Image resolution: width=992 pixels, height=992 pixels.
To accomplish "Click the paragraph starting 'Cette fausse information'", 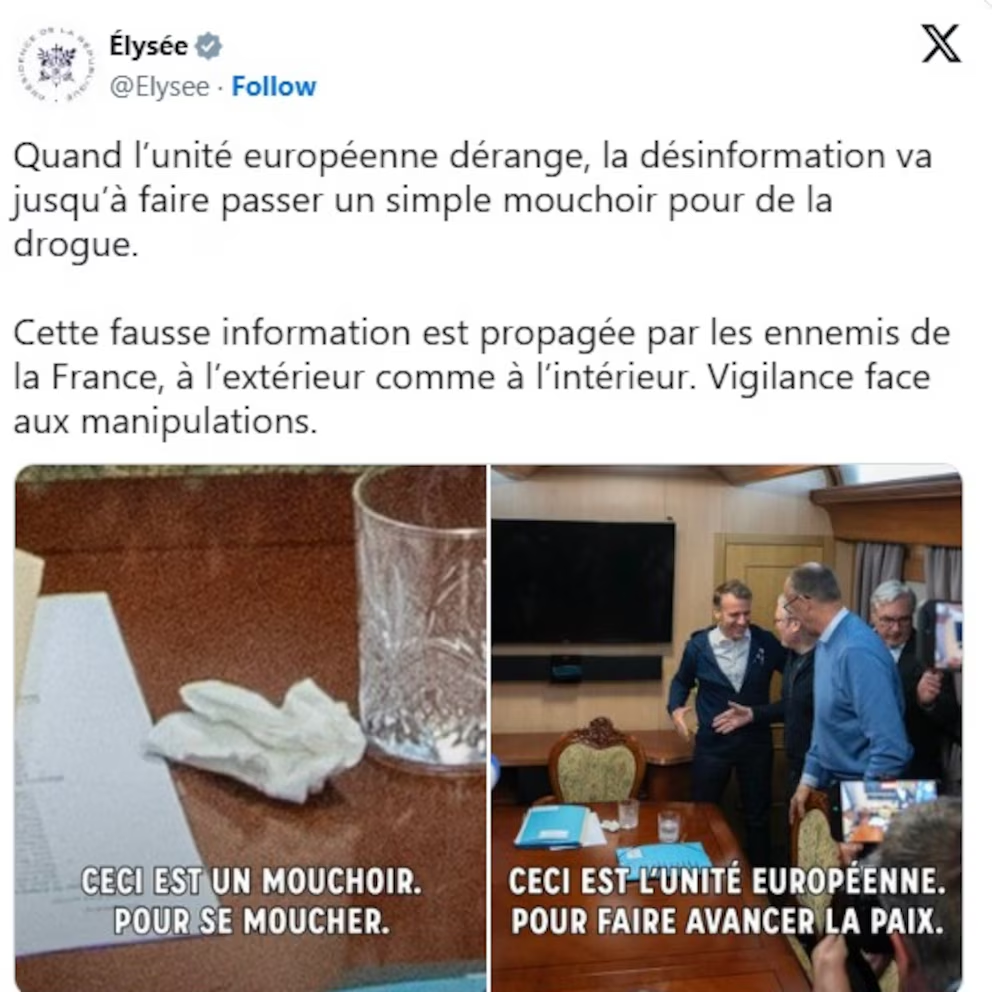I will 481,377.
